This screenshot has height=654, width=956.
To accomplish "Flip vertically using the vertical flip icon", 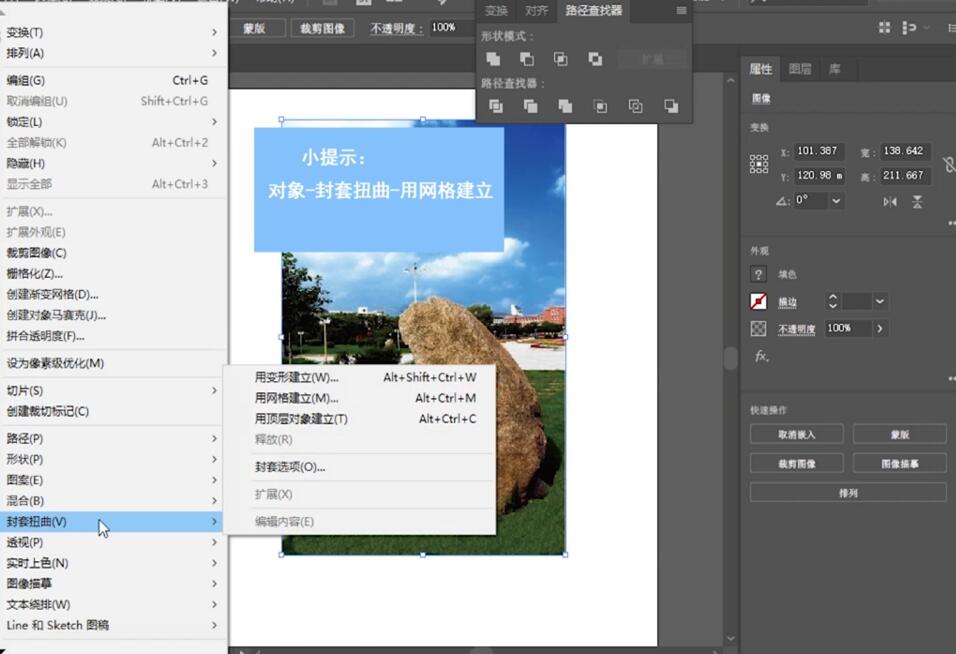I will tap(917, 201).
